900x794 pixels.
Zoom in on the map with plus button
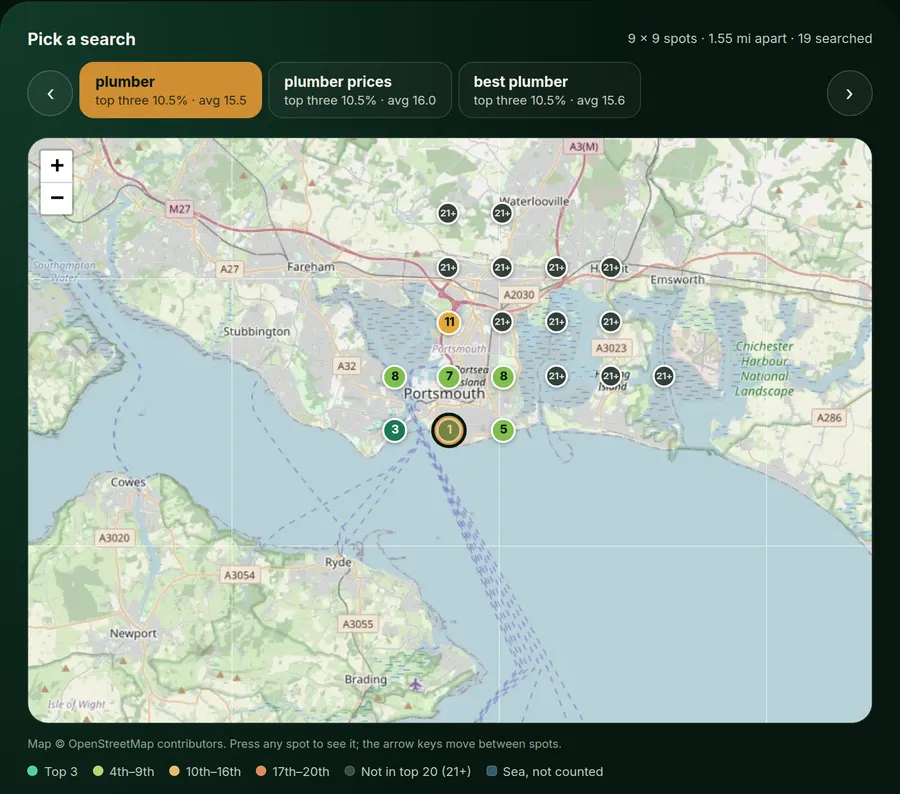[57, 166]
